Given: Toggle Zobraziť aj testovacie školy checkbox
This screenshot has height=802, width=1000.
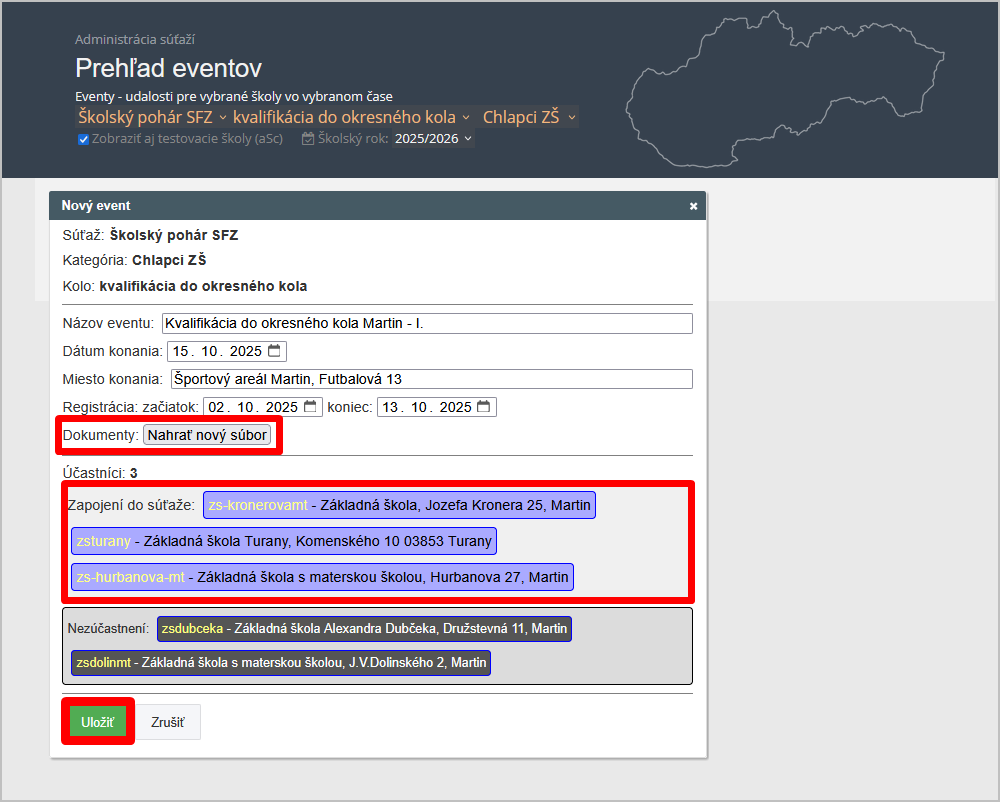Looking at the screenshot, I should click(84, 140).
